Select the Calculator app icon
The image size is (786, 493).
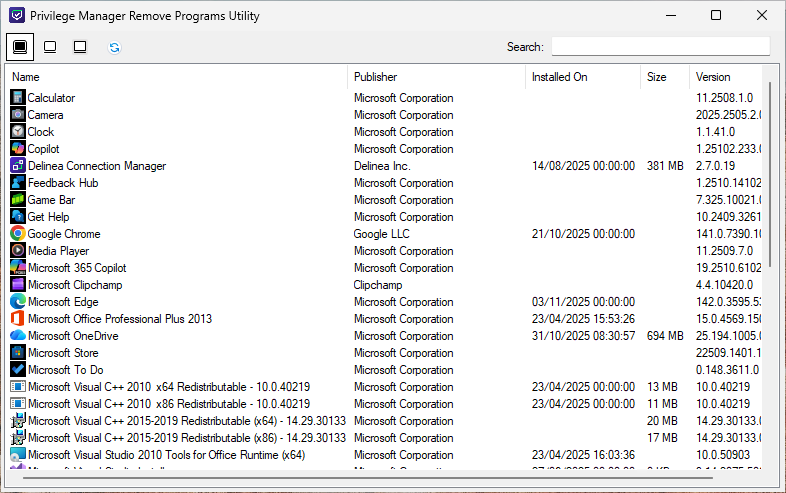tap(18, 98)
